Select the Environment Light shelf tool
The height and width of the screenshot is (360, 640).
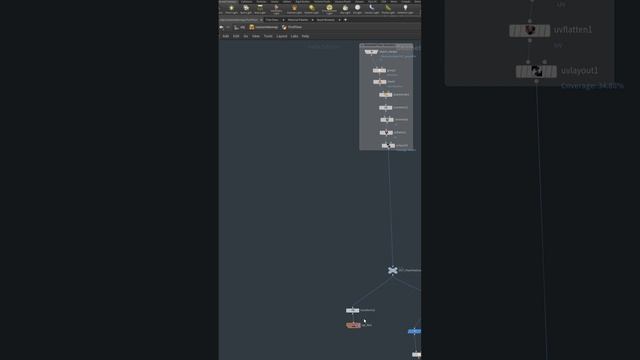pyautogui.click(x=329, y=9)
